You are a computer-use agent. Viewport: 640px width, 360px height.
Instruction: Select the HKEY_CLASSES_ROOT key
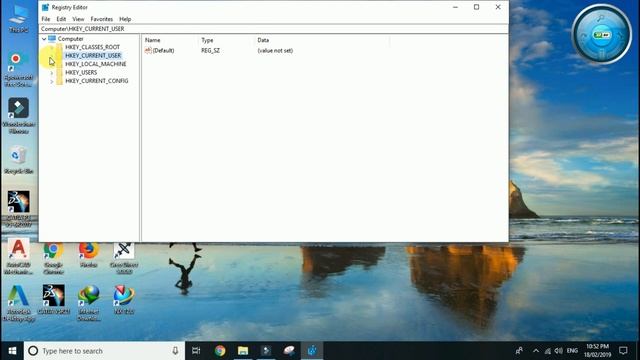coord(93,47)
